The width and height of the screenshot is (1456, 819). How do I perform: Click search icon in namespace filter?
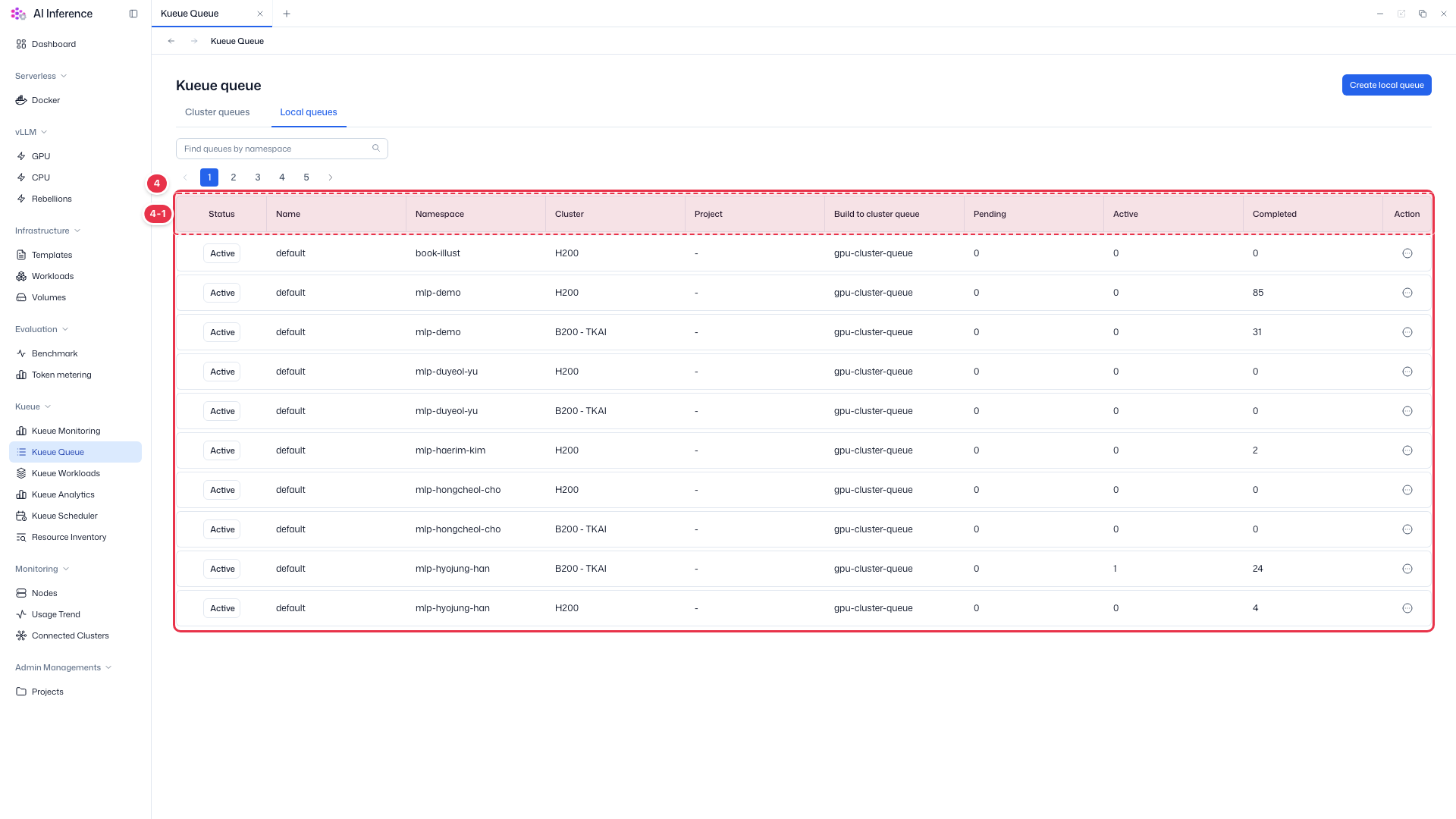376,149
